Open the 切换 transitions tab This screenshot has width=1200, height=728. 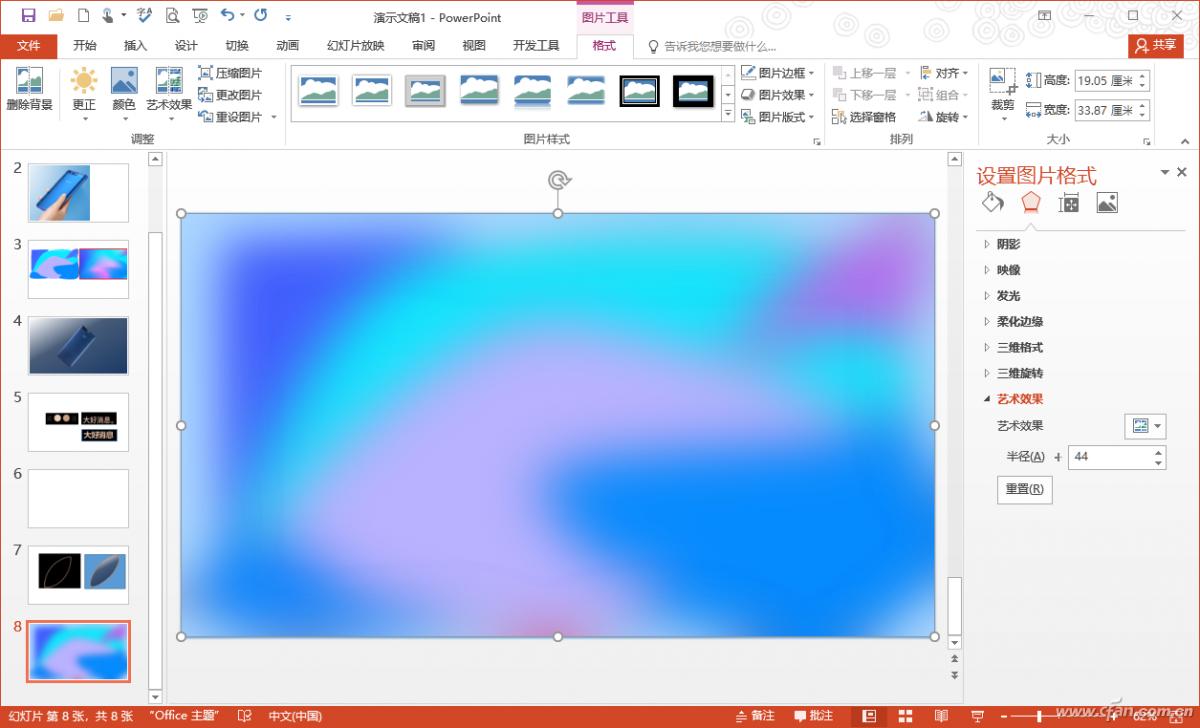click(x=236, y=46)
